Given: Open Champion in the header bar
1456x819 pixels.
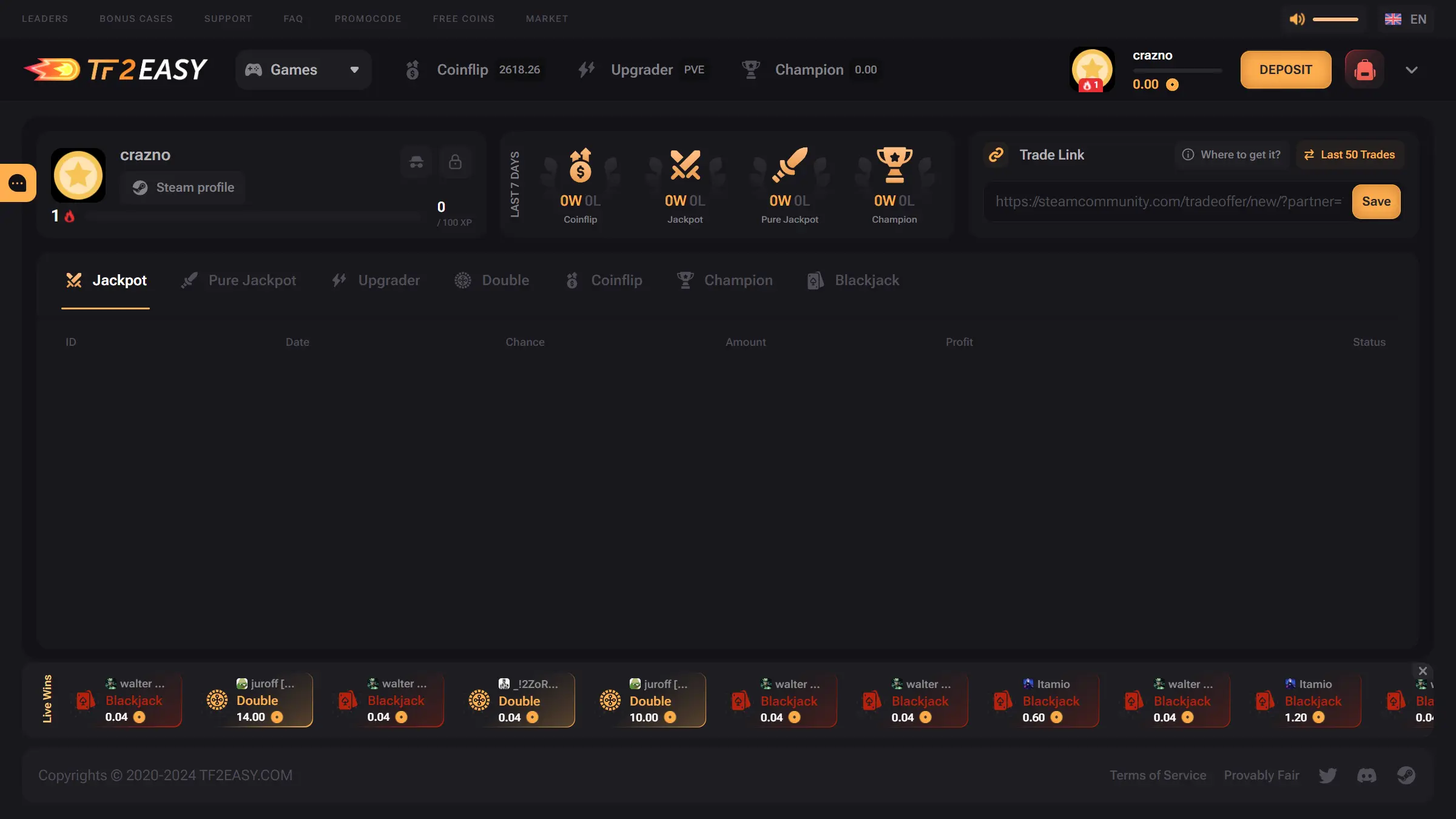Looking at the screenshot, I should (x=810, y=70).
